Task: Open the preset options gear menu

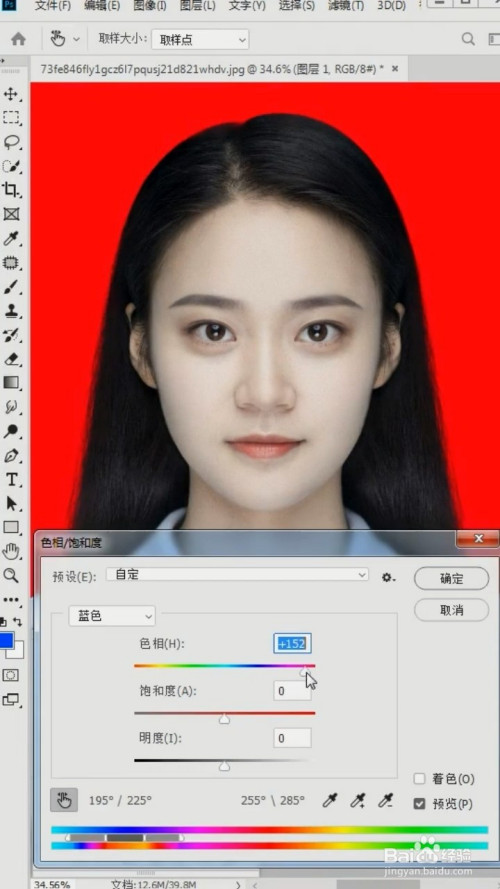Action: pyautogui.click(x=388, y=578)
